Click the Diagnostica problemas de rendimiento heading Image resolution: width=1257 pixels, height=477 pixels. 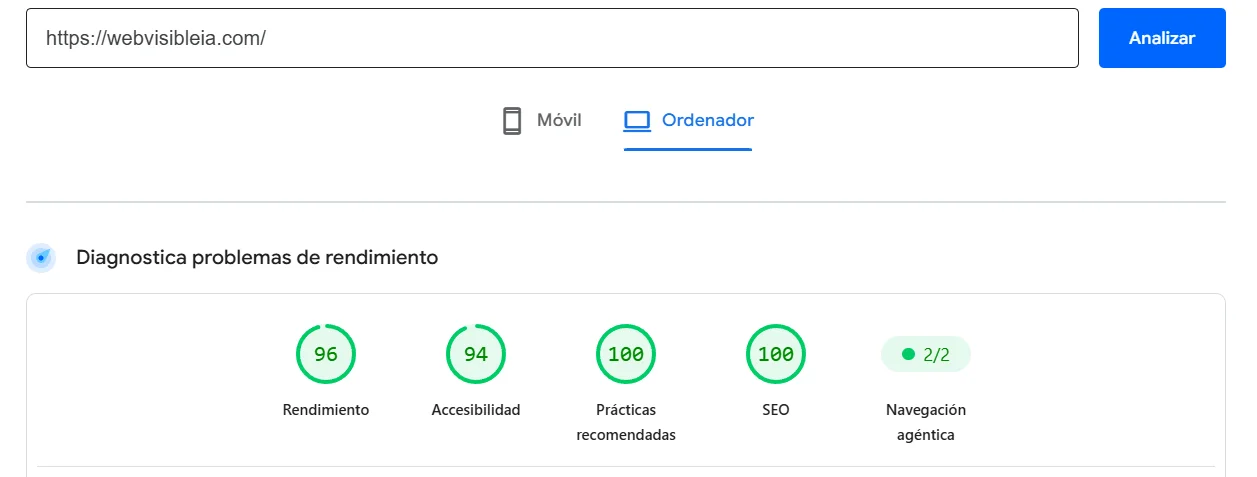coord(257,257)
